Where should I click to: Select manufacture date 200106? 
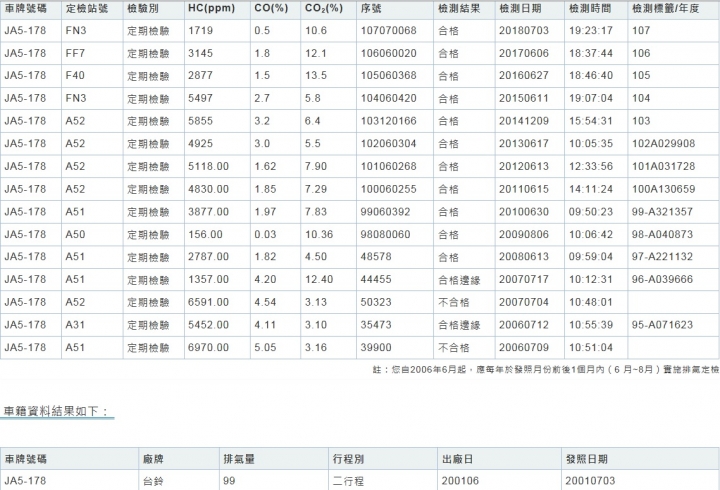(x=460, y=481)
